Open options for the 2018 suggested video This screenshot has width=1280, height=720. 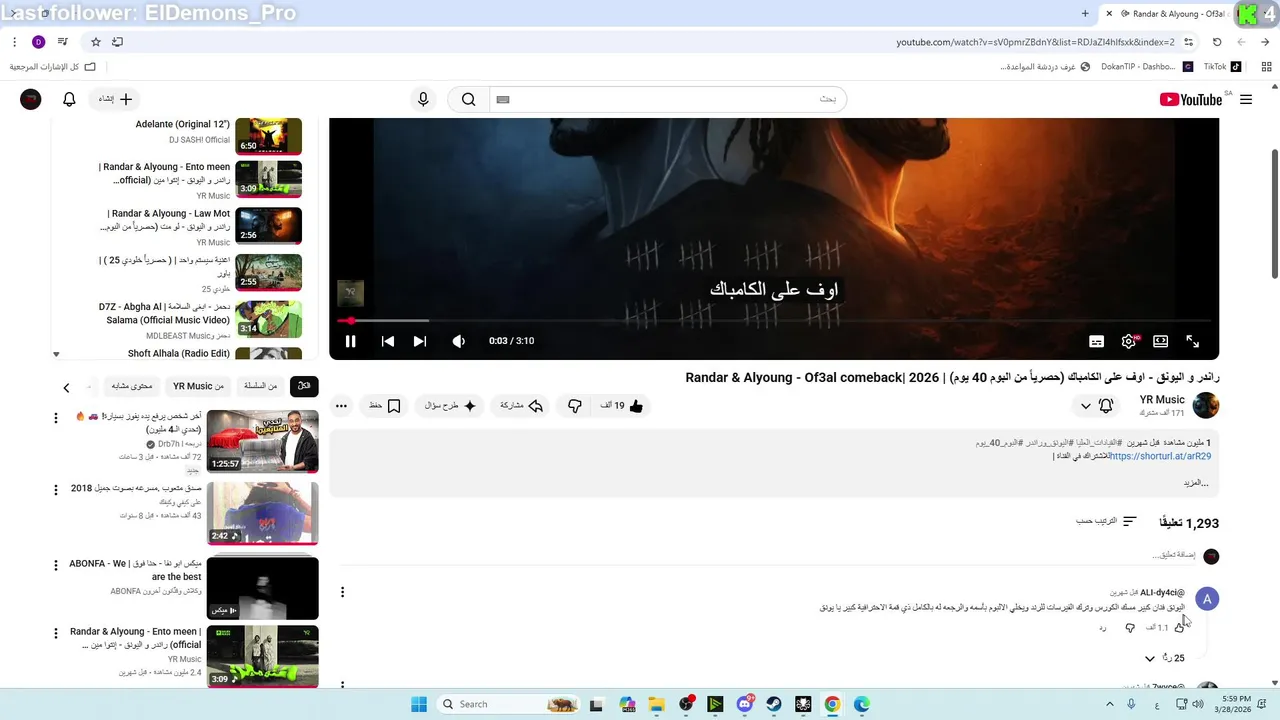pos(56,490)
